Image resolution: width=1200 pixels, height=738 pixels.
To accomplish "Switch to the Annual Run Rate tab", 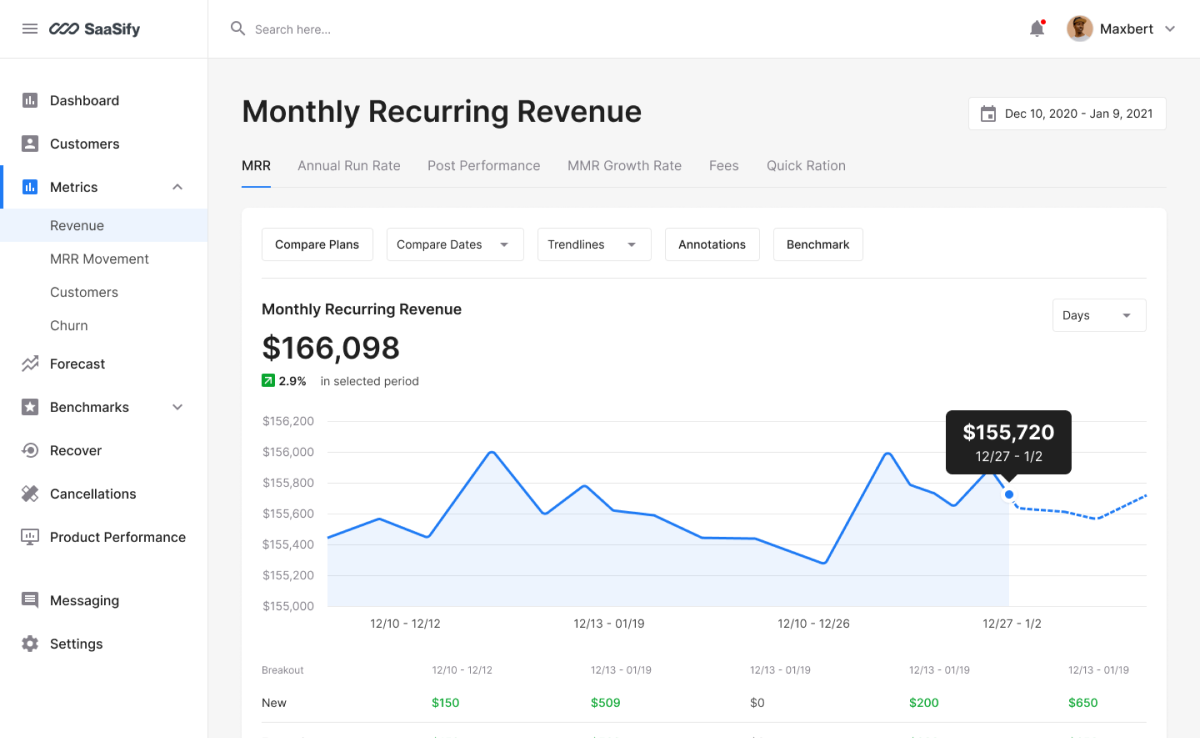I will [x=349, y=166].
